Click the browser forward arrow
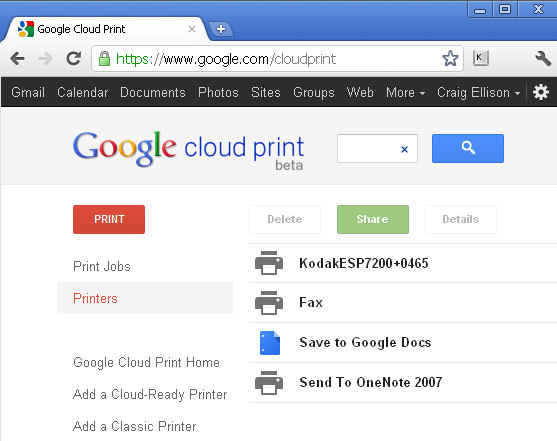This screenshot has height=441, width=557. coord(45,59)
